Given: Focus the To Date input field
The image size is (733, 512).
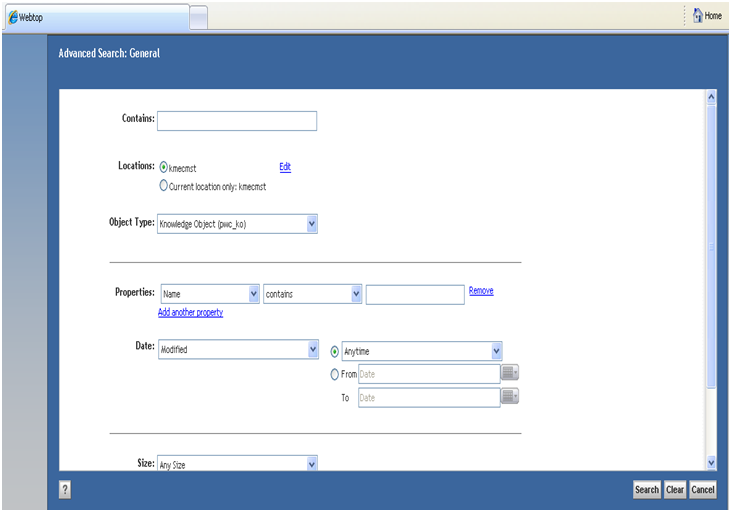Looking at the screenshot, I should coord(429,398).
